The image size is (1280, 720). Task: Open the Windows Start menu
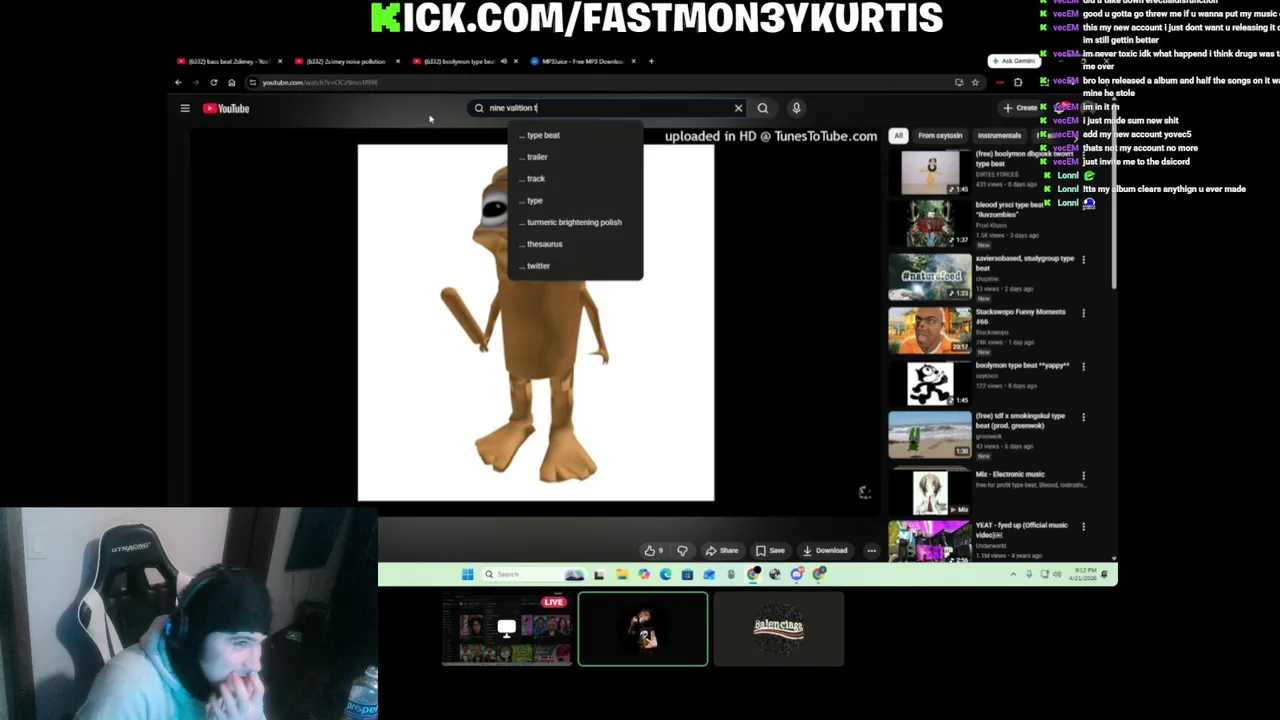(467, 574)
